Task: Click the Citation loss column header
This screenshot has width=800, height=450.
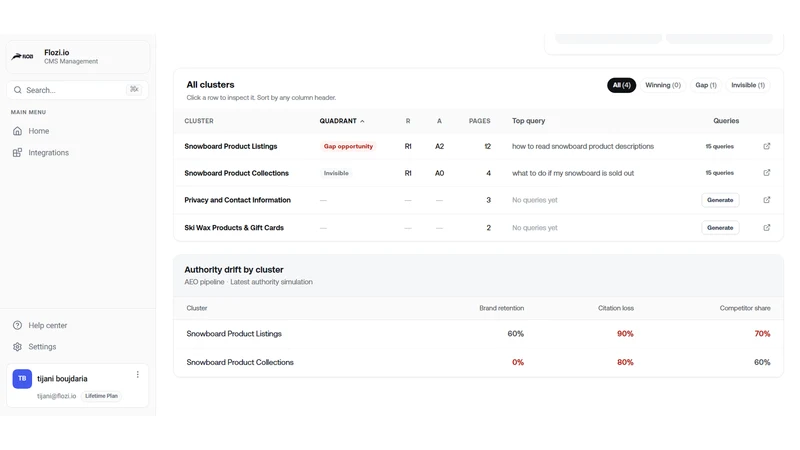Action: 616,308
